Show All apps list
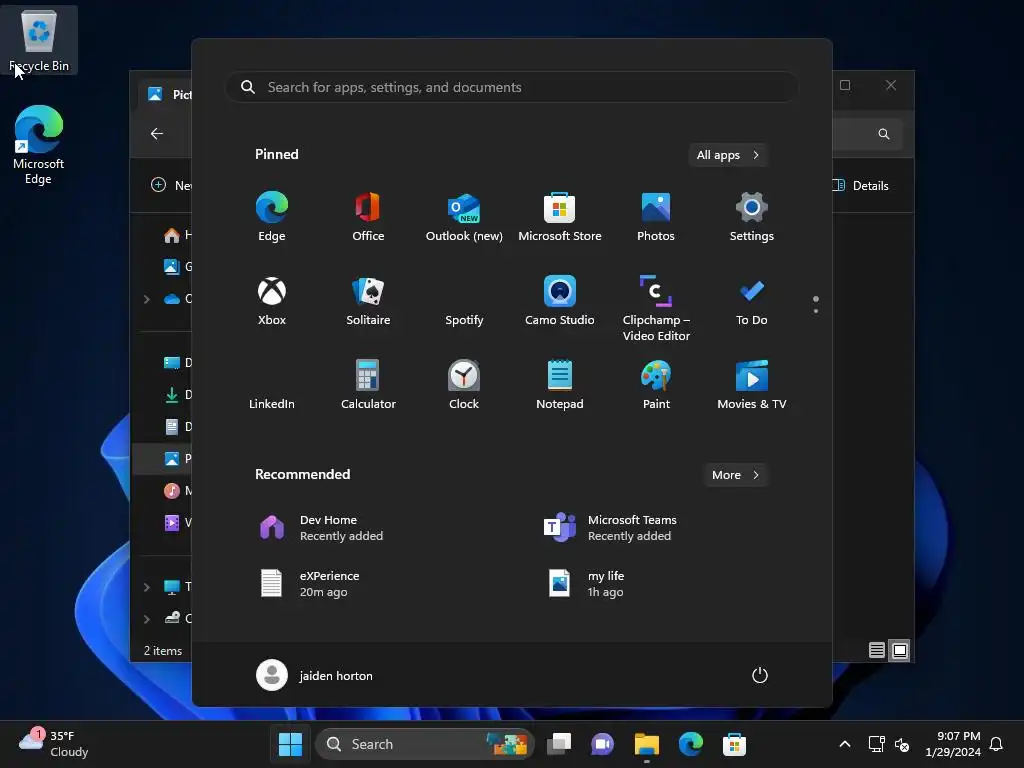Viewport: 1024px width, 768px height. pos(728,155)
